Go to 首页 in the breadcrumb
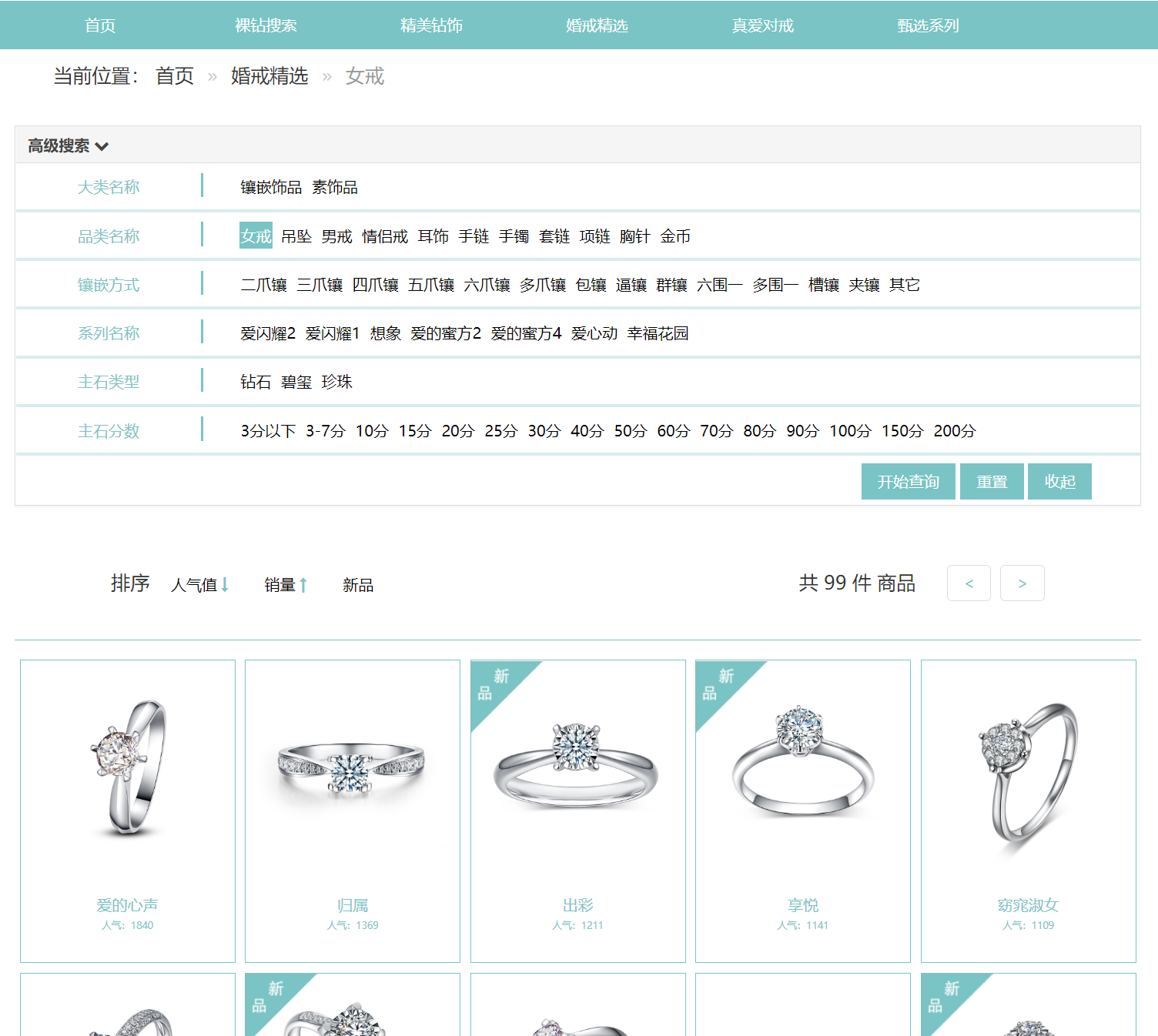 (x=175, y=76)
